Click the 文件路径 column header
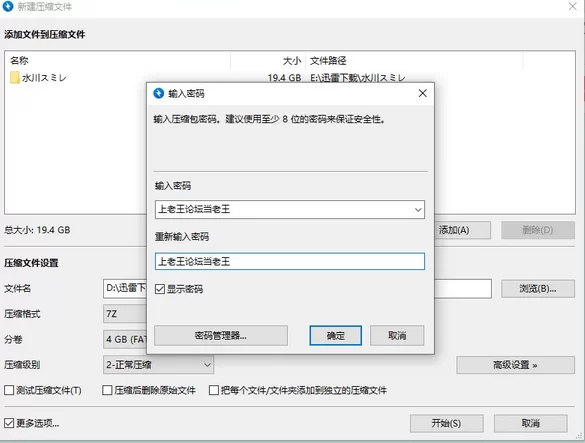This screenshot has height=443, width=585. point(414,60)
